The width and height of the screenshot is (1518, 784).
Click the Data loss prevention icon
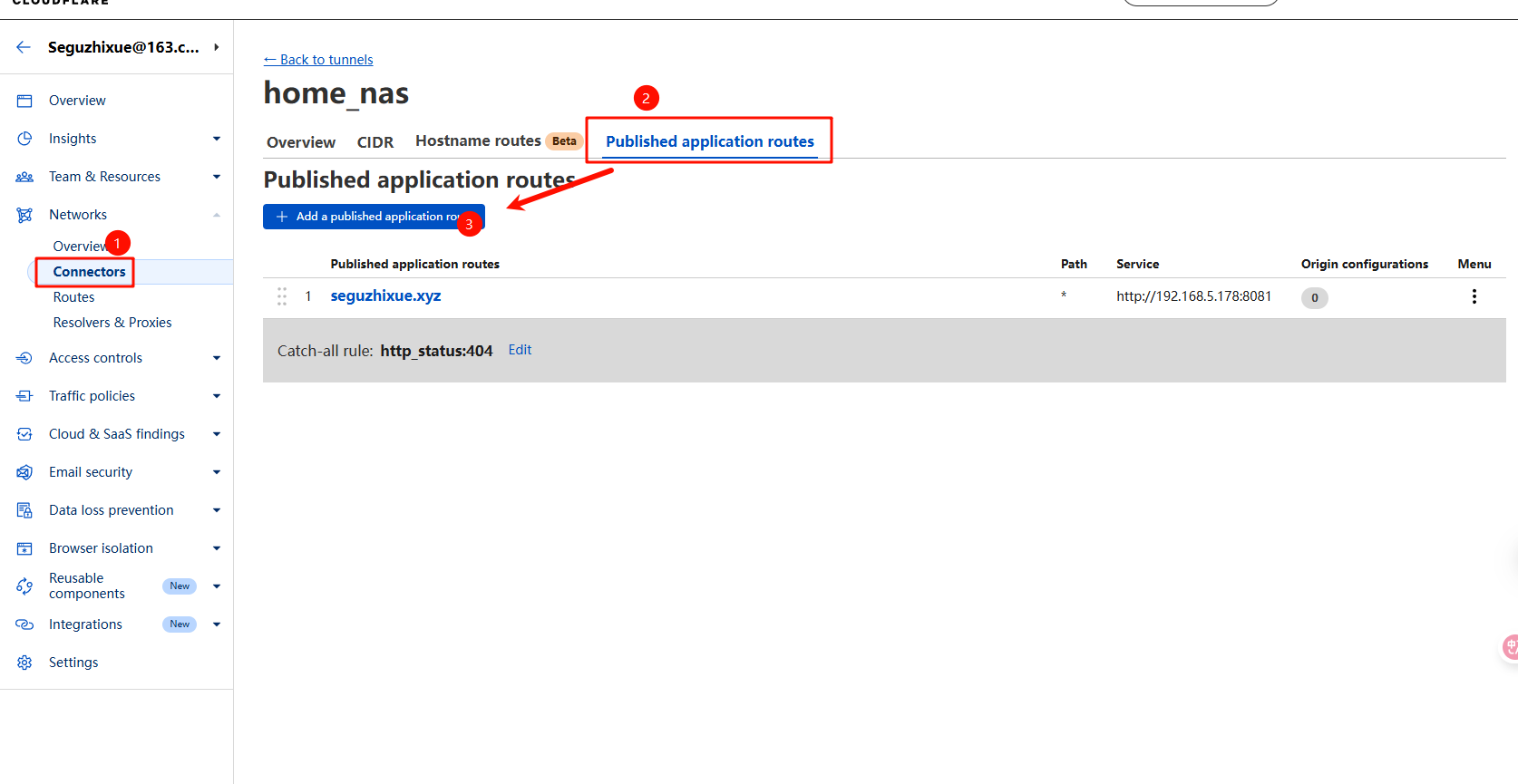(x=24, y=510)
